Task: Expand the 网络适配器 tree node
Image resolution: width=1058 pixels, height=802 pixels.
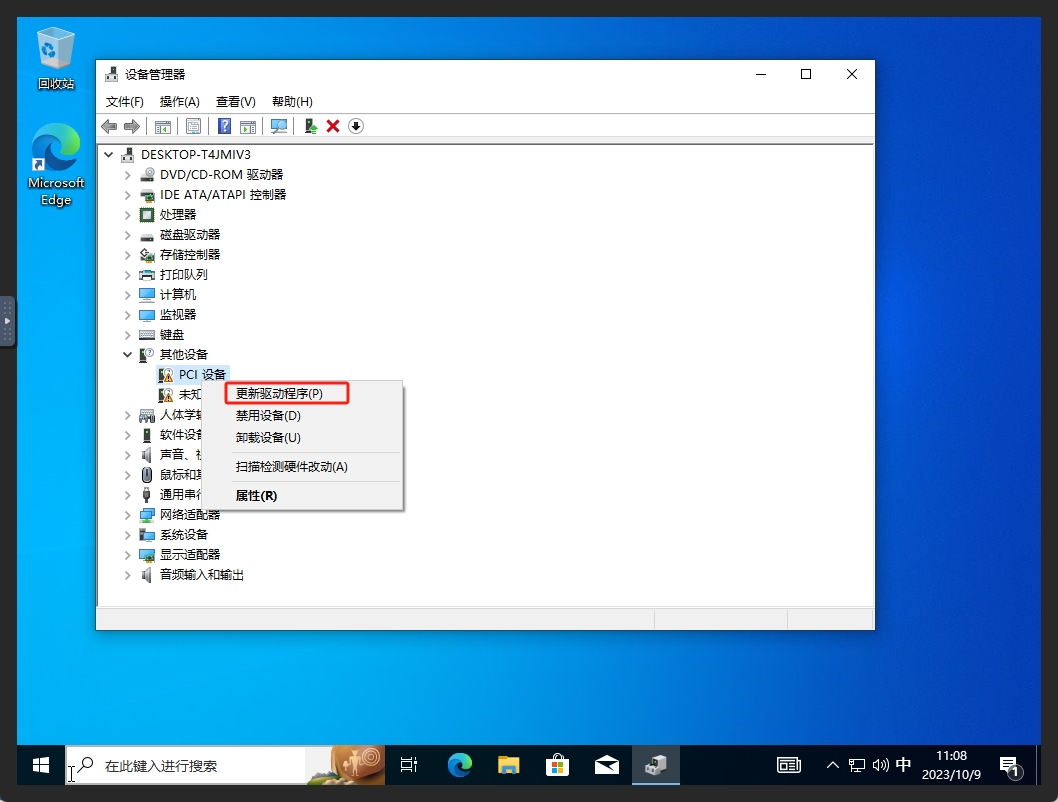Action: 126,515
